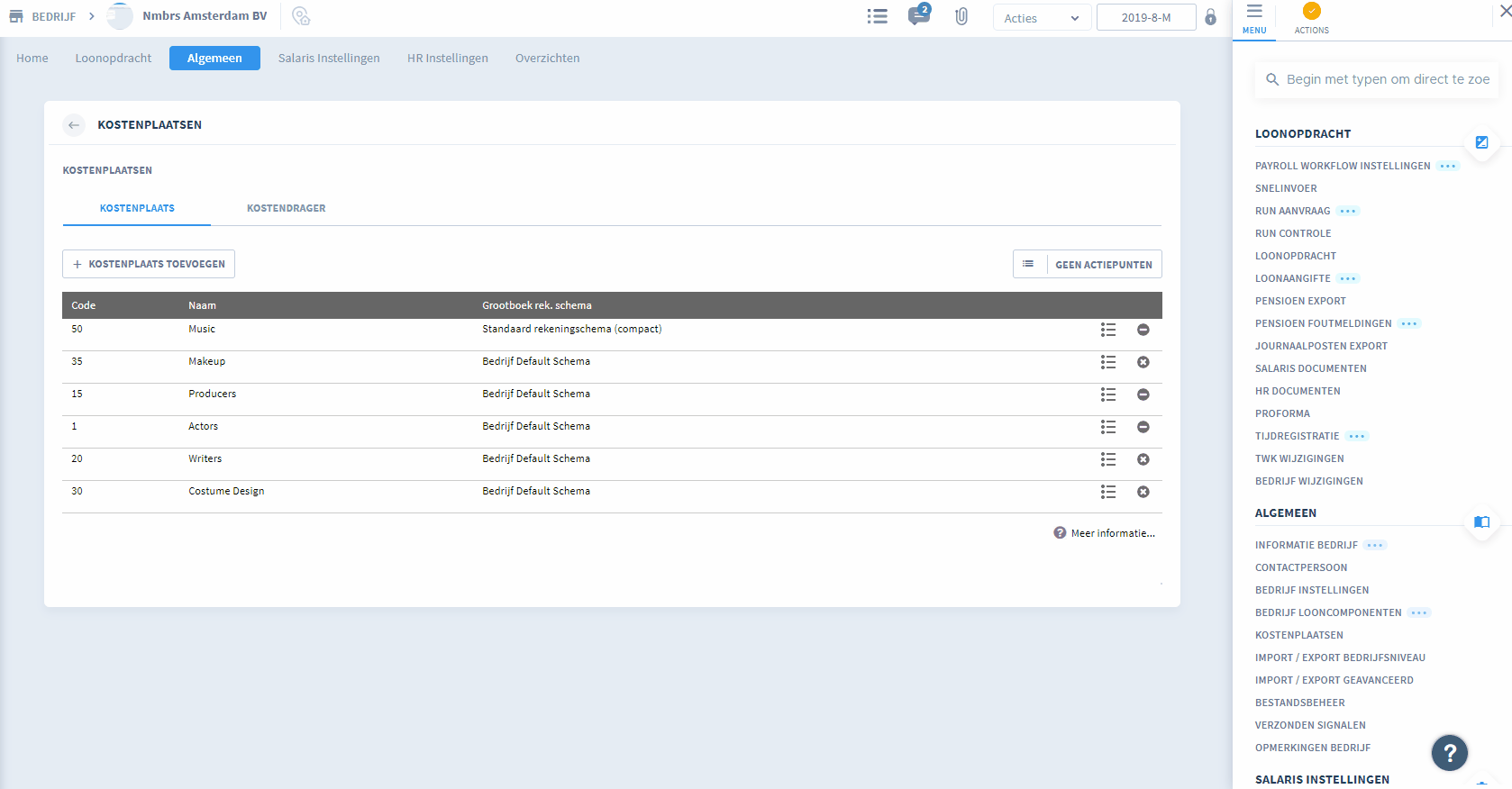Switch to the Kostendrager tab
The height and width of the screenshot is (789, 1512).
[287, 208]
